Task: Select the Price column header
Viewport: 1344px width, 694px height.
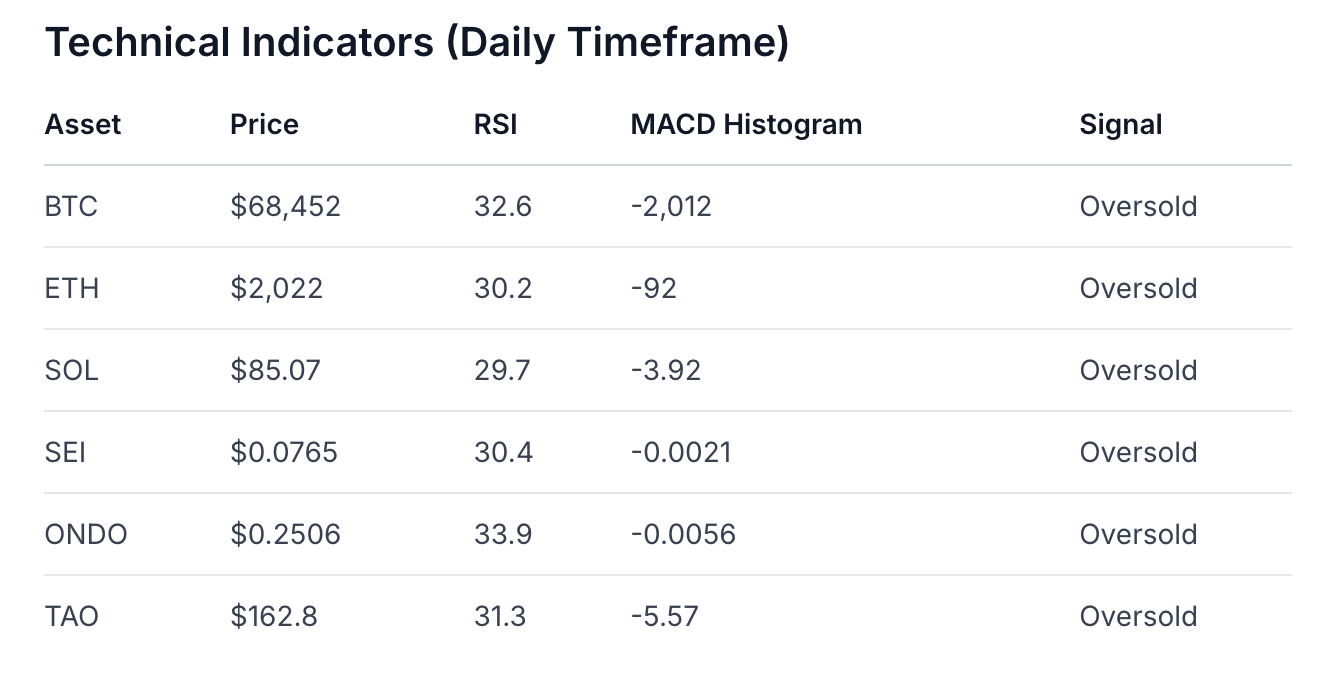Action: (x=264, y=125)
